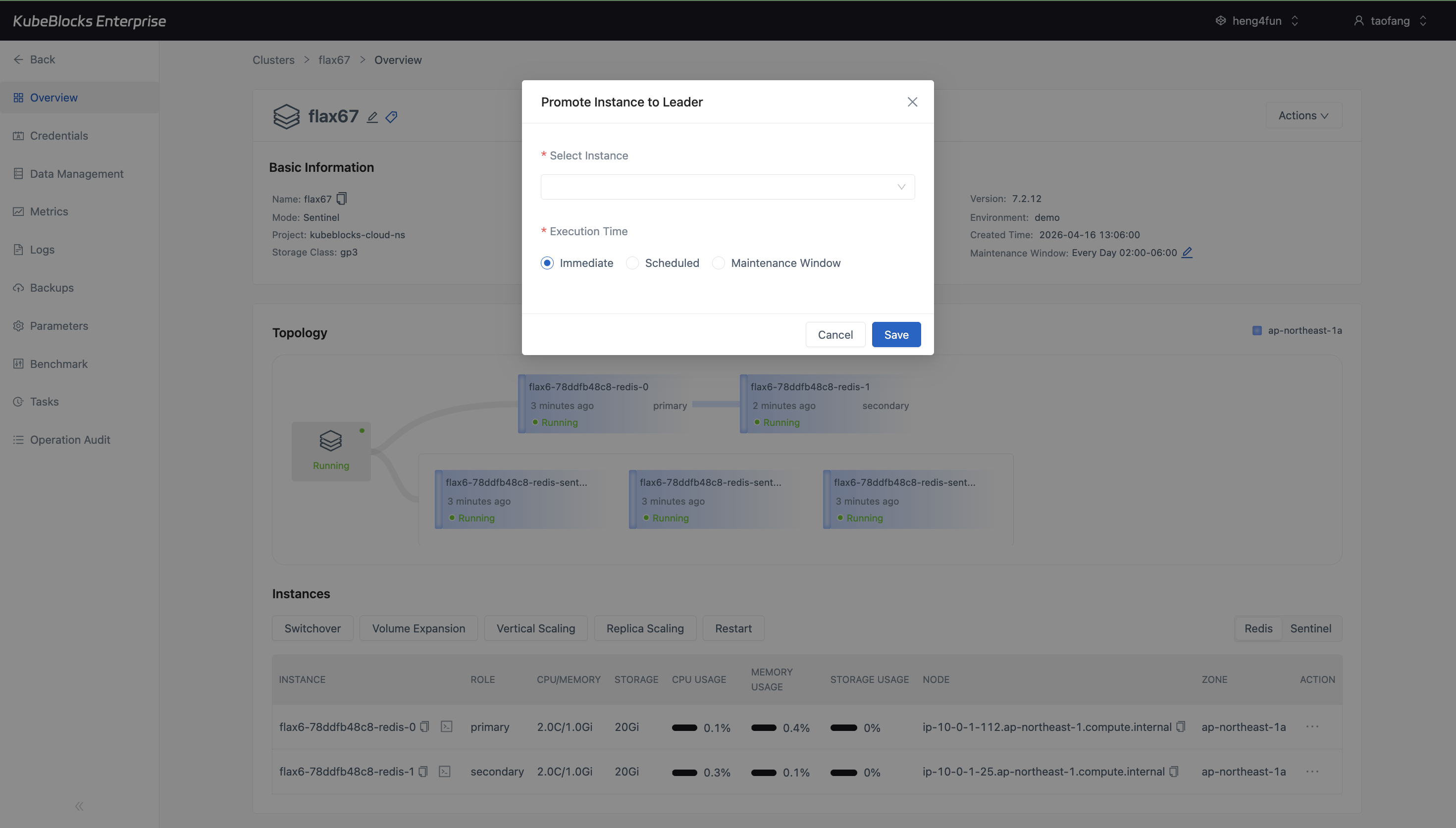1456x828 pixels.
Task: Switch to the Redis instances tab
Action: [1258, 628]
